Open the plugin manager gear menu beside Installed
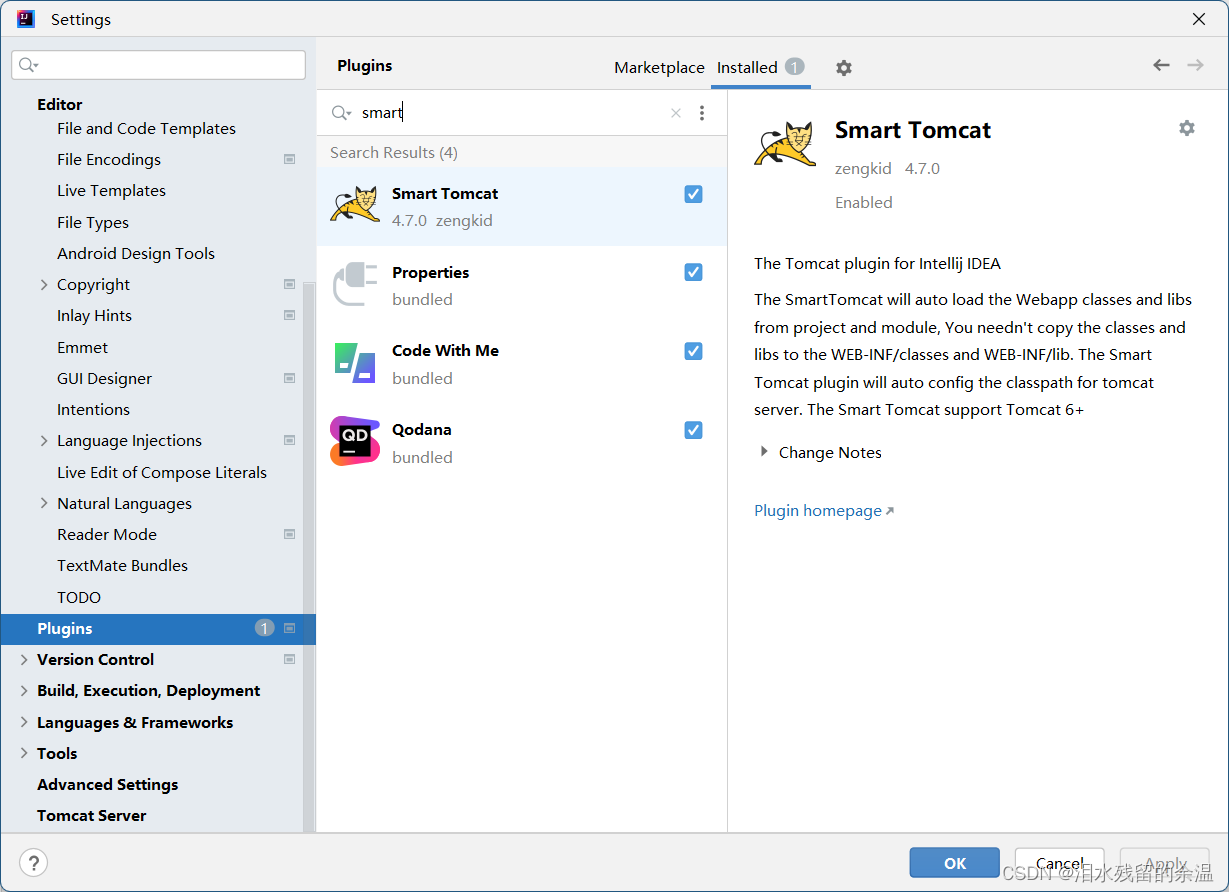1229x892 pixels. tap(844, 68)
